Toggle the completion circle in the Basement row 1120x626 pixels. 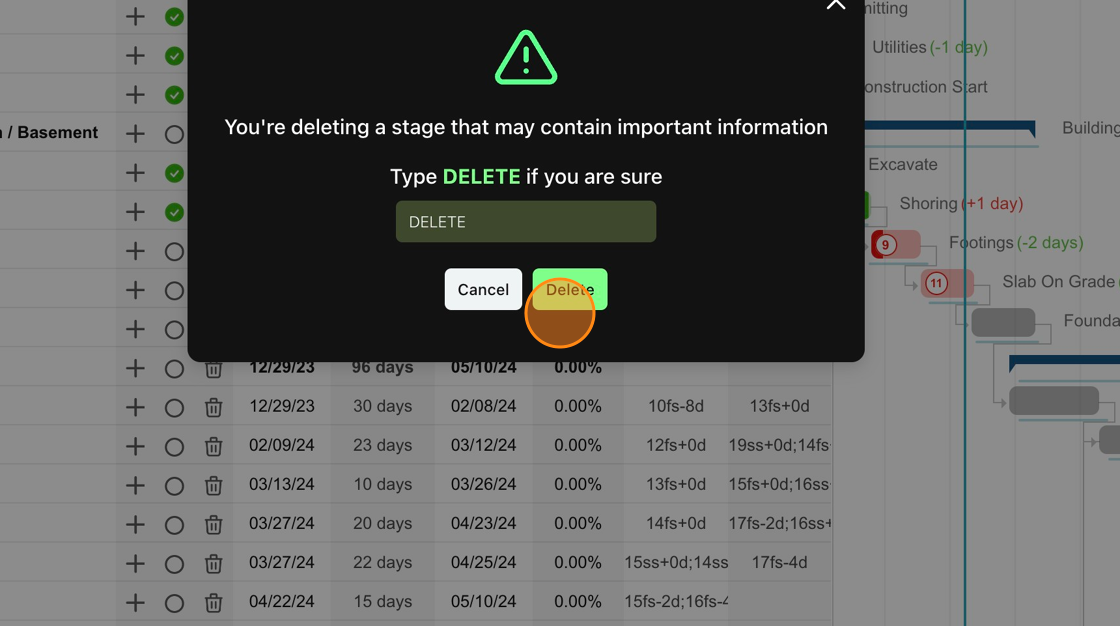click(174, 134)
